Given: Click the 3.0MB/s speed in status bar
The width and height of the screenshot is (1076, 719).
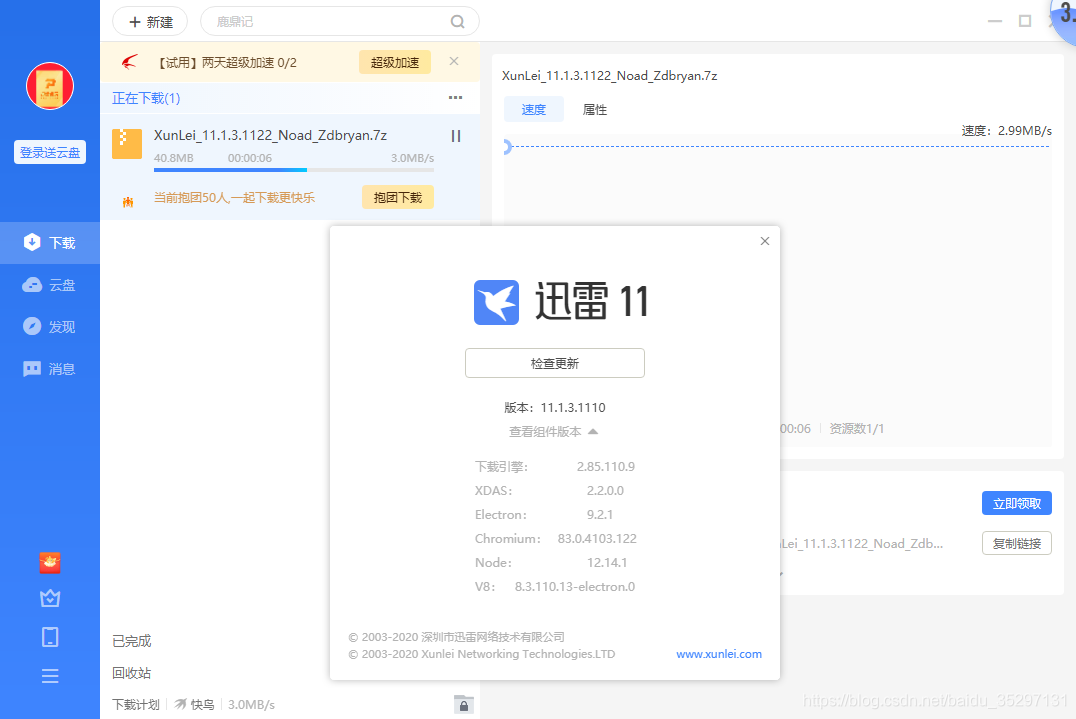Looking at the screenshot, I should (x=251, y=705).
